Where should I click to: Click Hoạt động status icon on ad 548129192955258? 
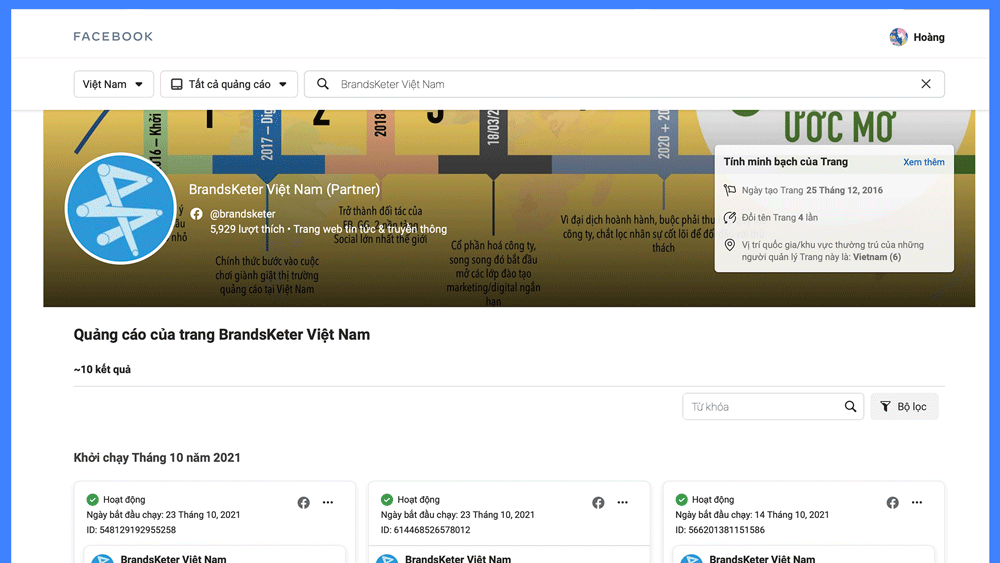point(92,499)
